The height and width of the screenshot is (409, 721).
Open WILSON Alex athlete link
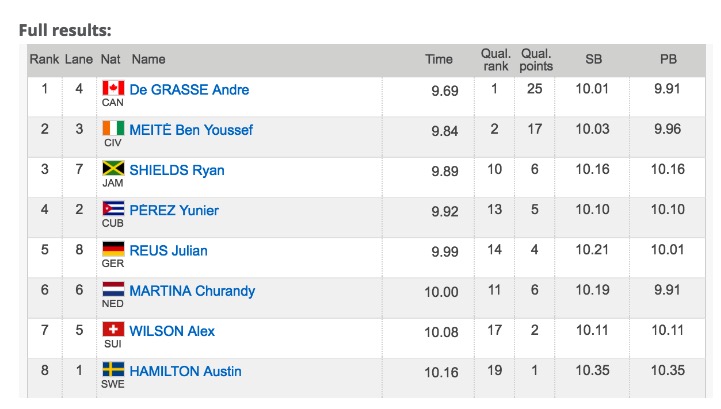172,331
